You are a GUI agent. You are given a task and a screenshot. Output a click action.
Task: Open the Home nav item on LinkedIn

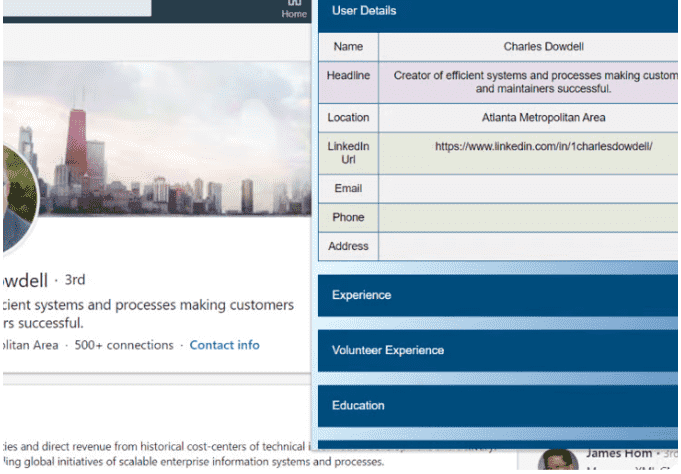coord(294,10)
